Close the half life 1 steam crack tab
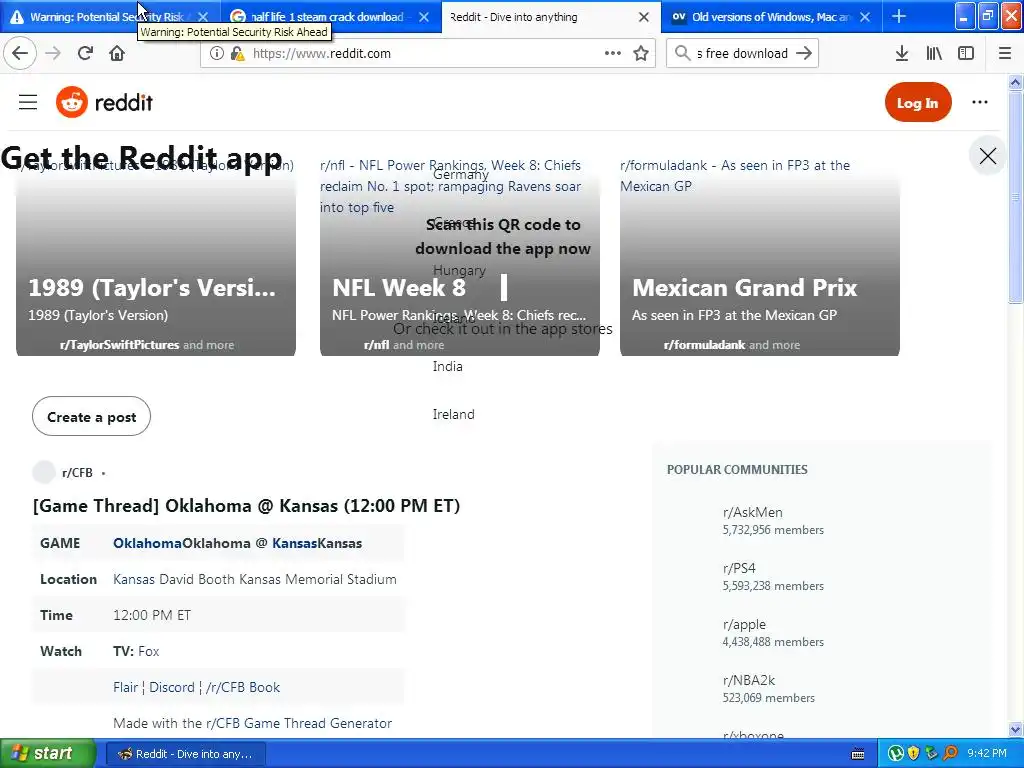1024x768 pixels. pos(424,17)
